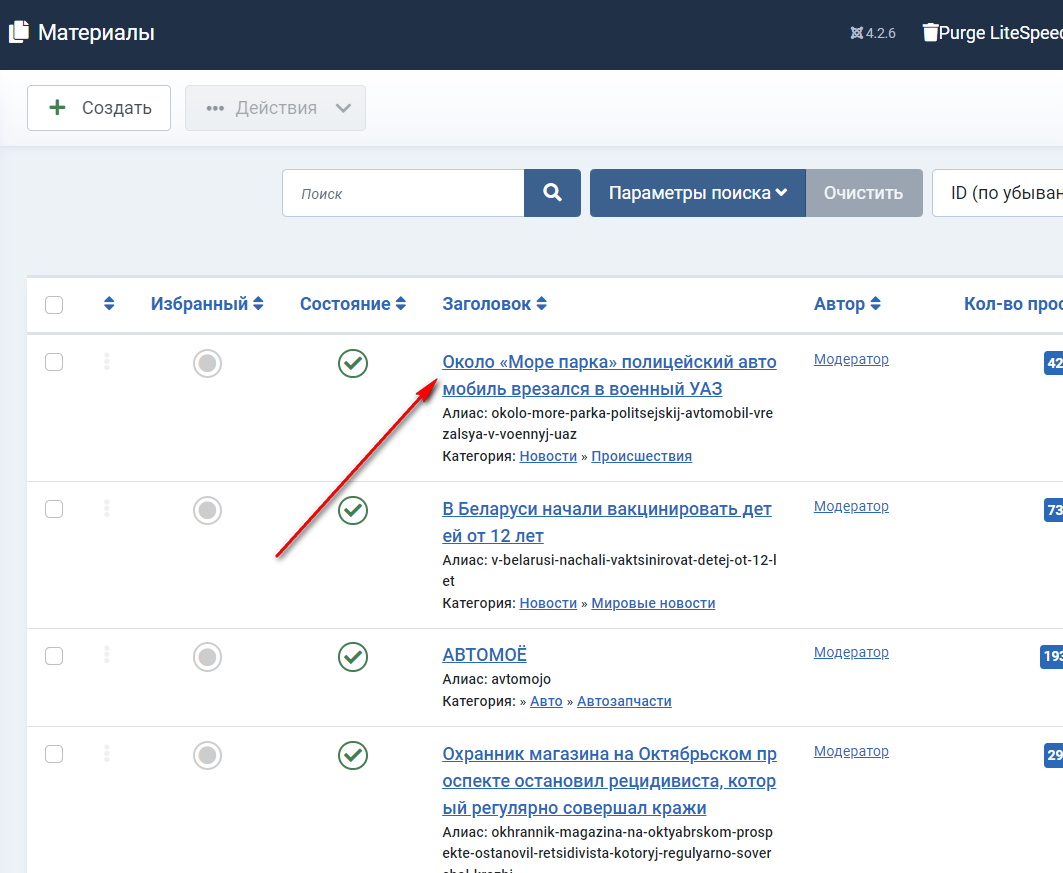The height and width of the screenshot is (873, 1063).
Task: Click the search magnifier icon button
Action: (x=552, y=193)
